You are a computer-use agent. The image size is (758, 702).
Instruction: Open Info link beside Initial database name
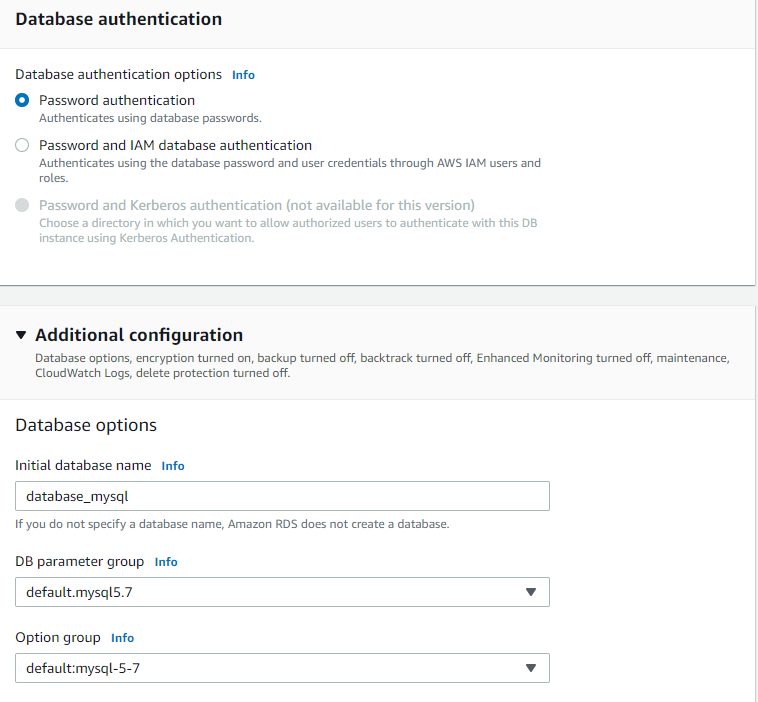pos(173,466)
